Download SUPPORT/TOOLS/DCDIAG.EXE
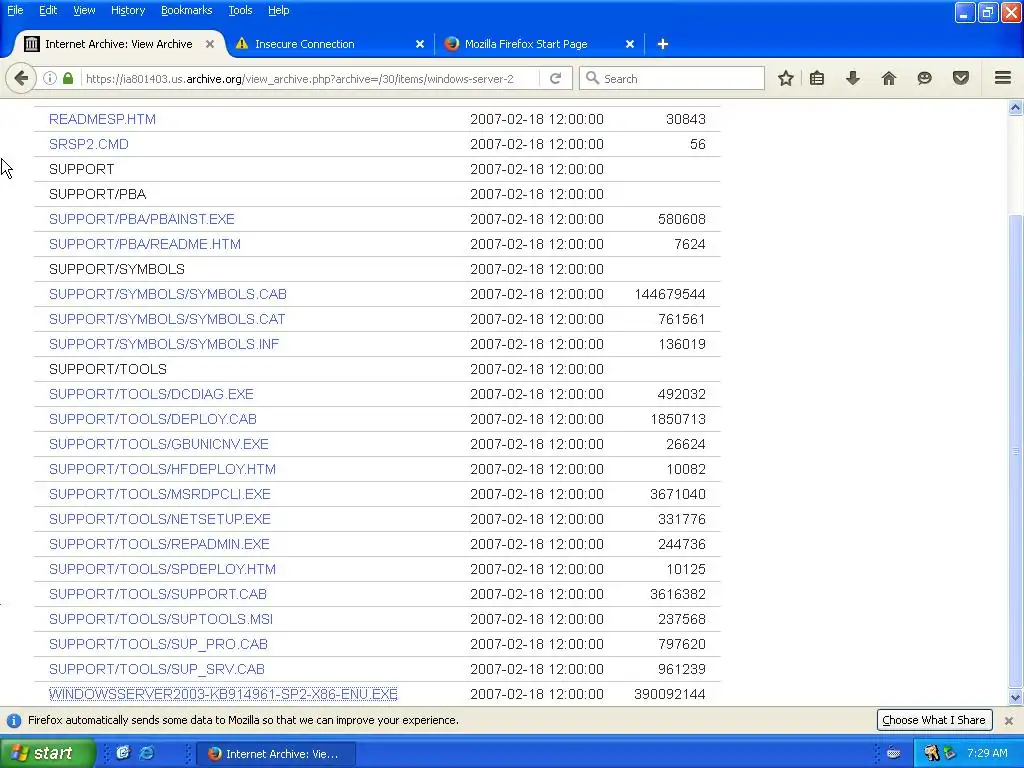Screen dimensions: 1024x768 pos(151,394)
